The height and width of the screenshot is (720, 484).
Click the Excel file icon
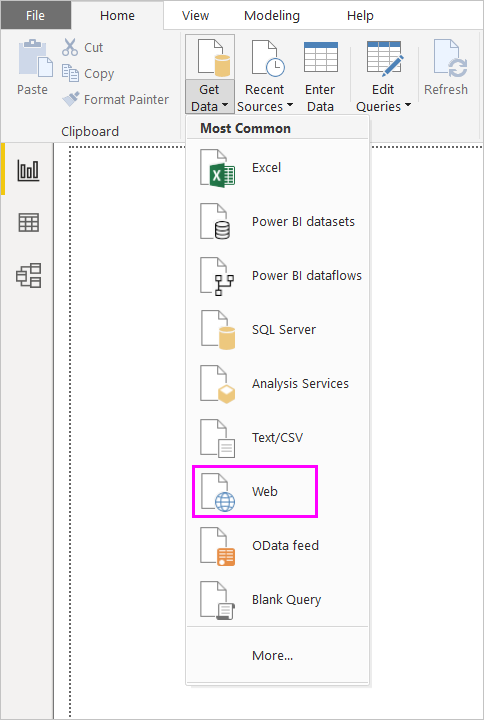click(x=218, y=168)
